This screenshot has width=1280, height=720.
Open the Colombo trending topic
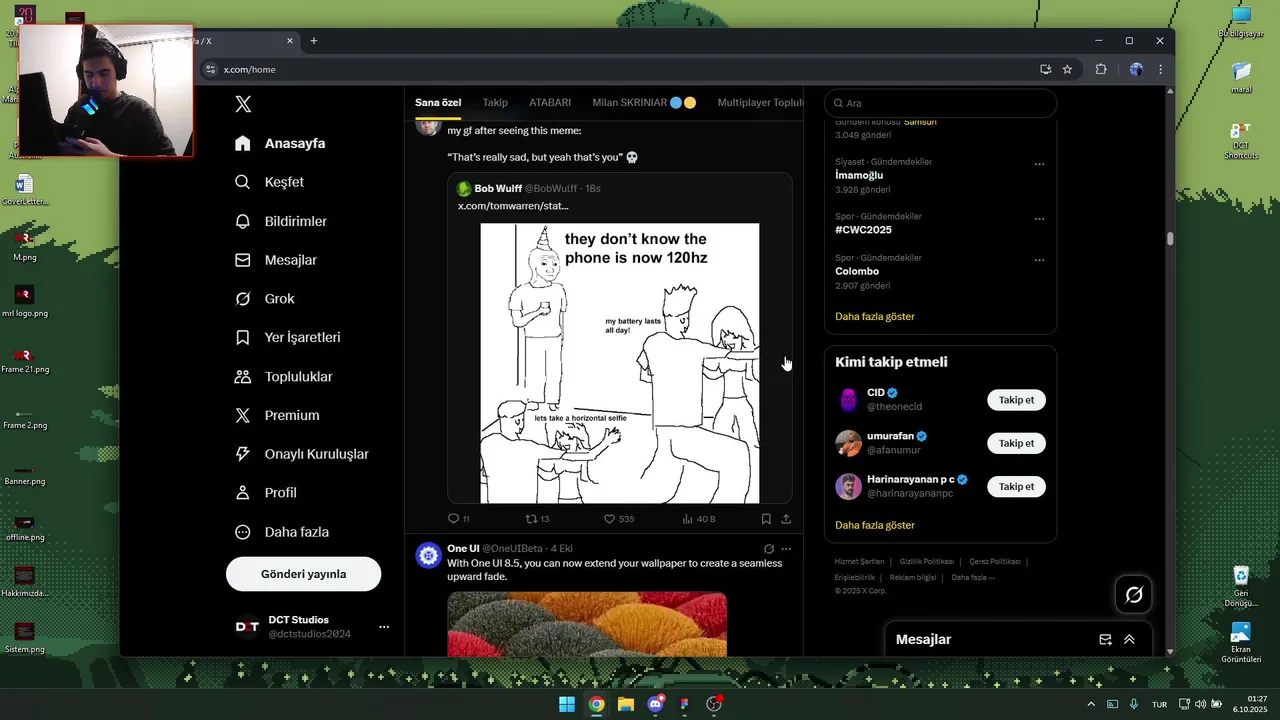pos(857,271)
